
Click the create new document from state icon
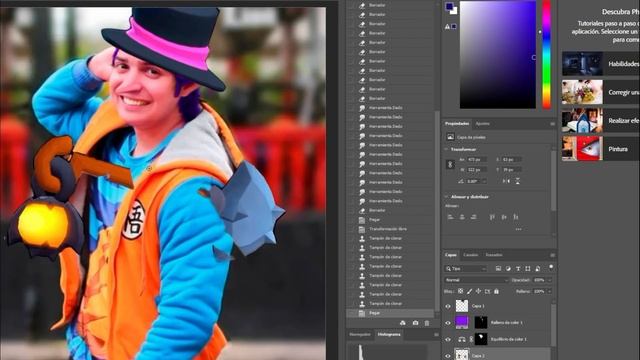coord(402,323)
